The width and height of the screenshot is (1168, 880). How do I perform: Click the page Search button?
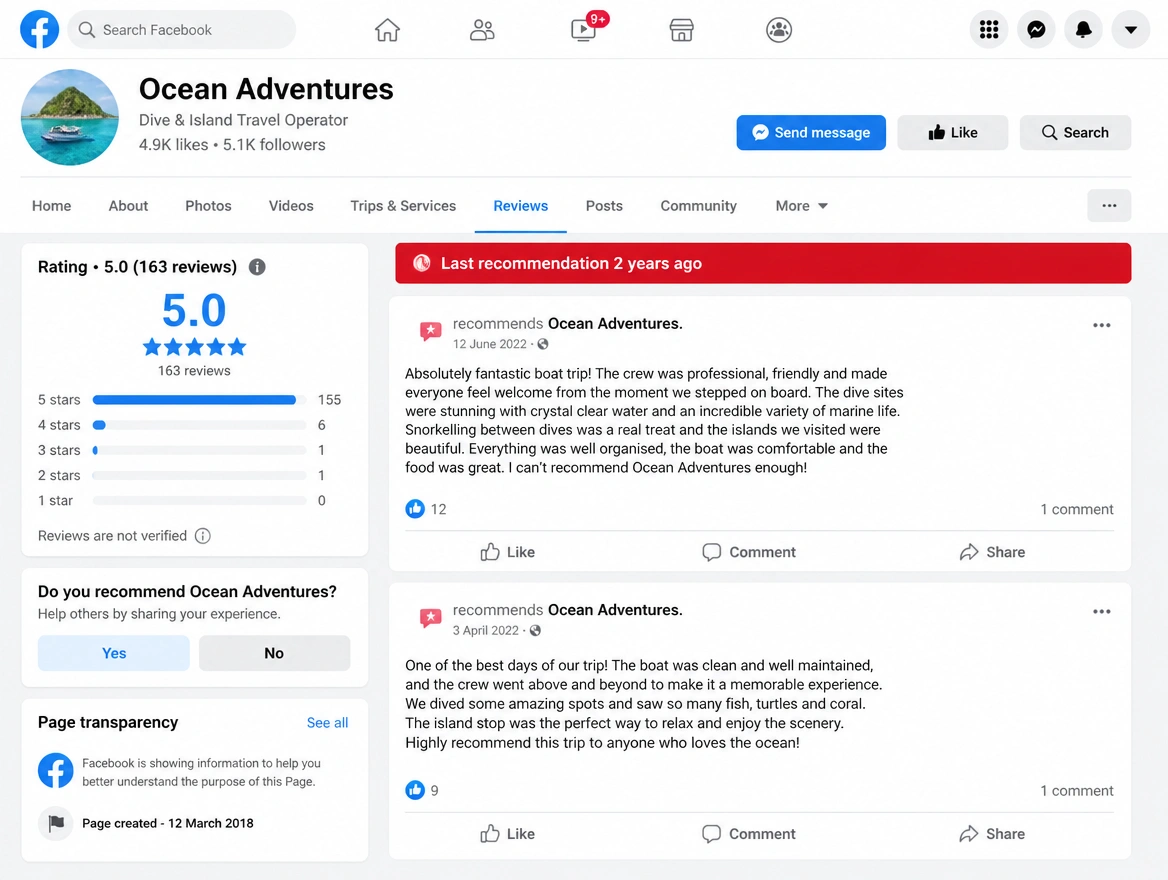click(x=1075, y=133)
